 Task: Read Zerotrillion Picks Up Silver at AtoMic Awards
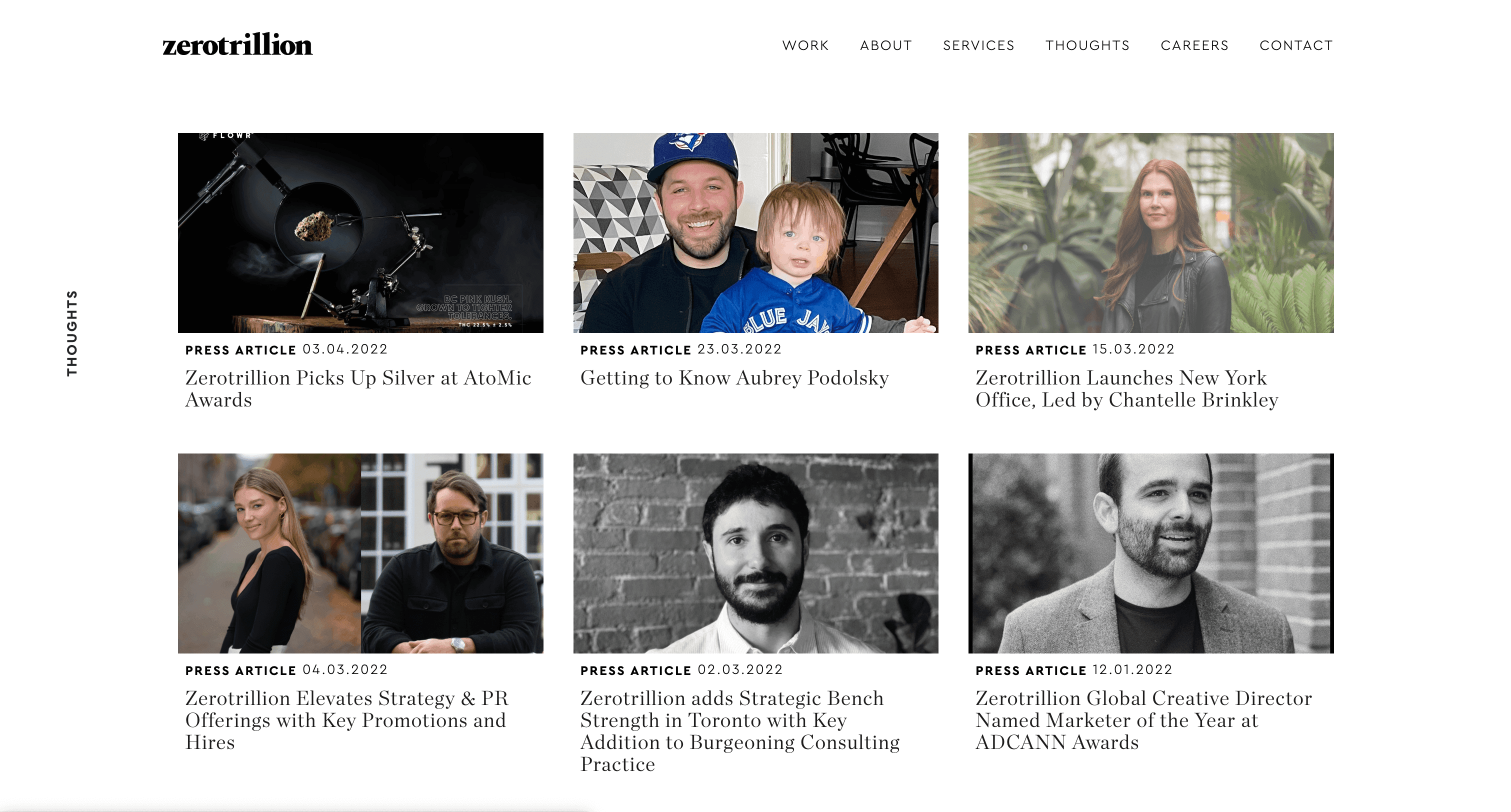[358, 388]
